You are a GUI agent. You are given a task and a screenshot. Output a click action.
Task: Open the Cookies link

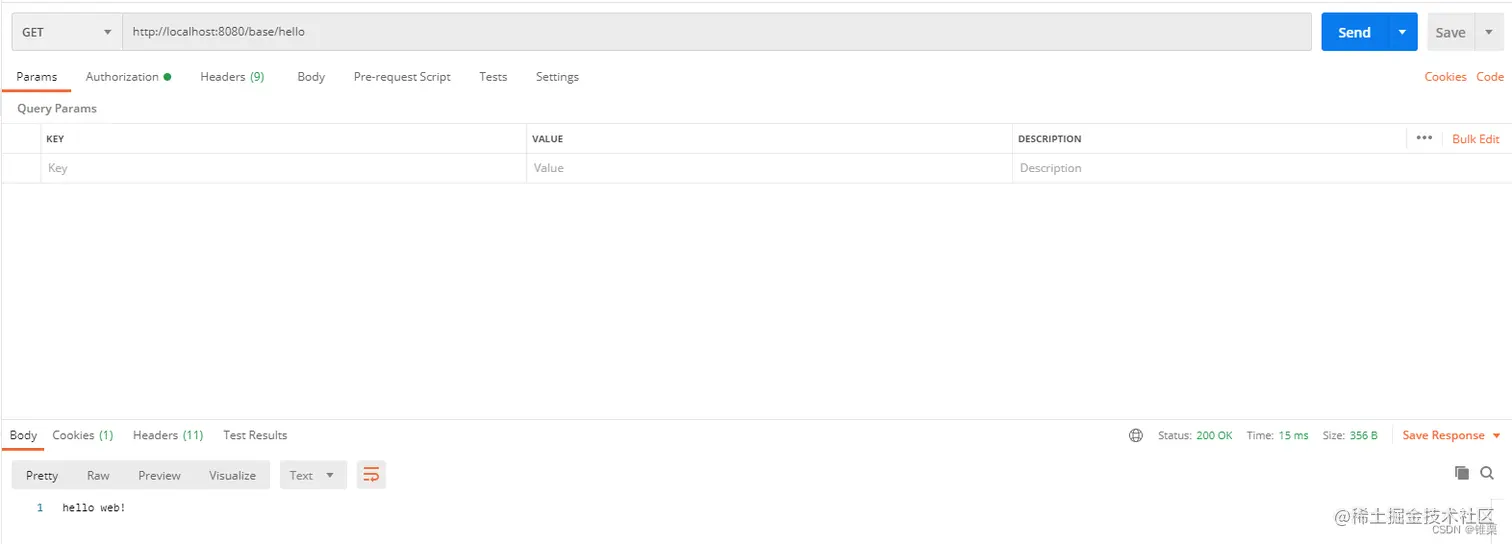[1445, 77]
